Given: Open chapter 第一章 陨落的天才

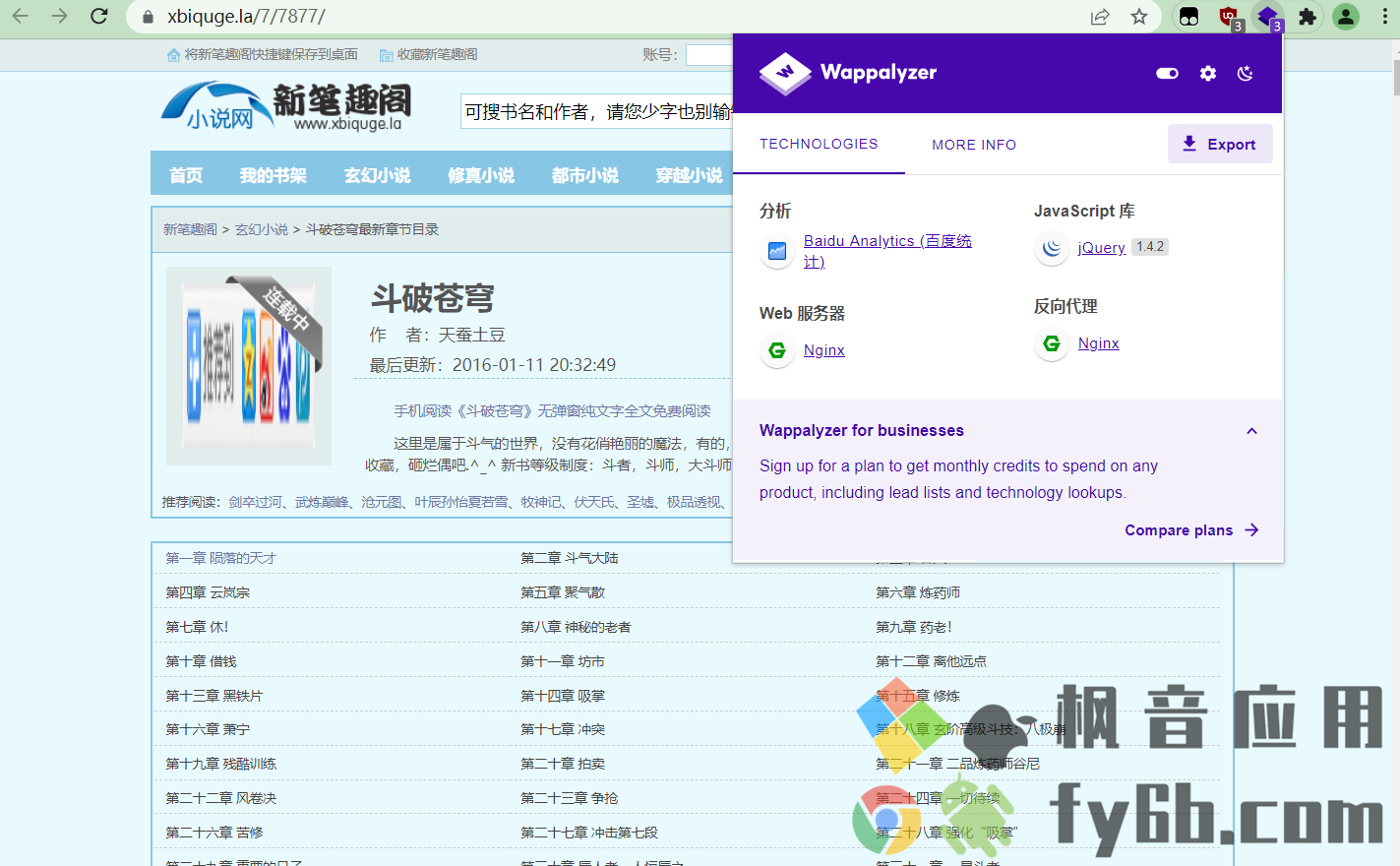Looking at the screenshot, I should click(220, 558).
